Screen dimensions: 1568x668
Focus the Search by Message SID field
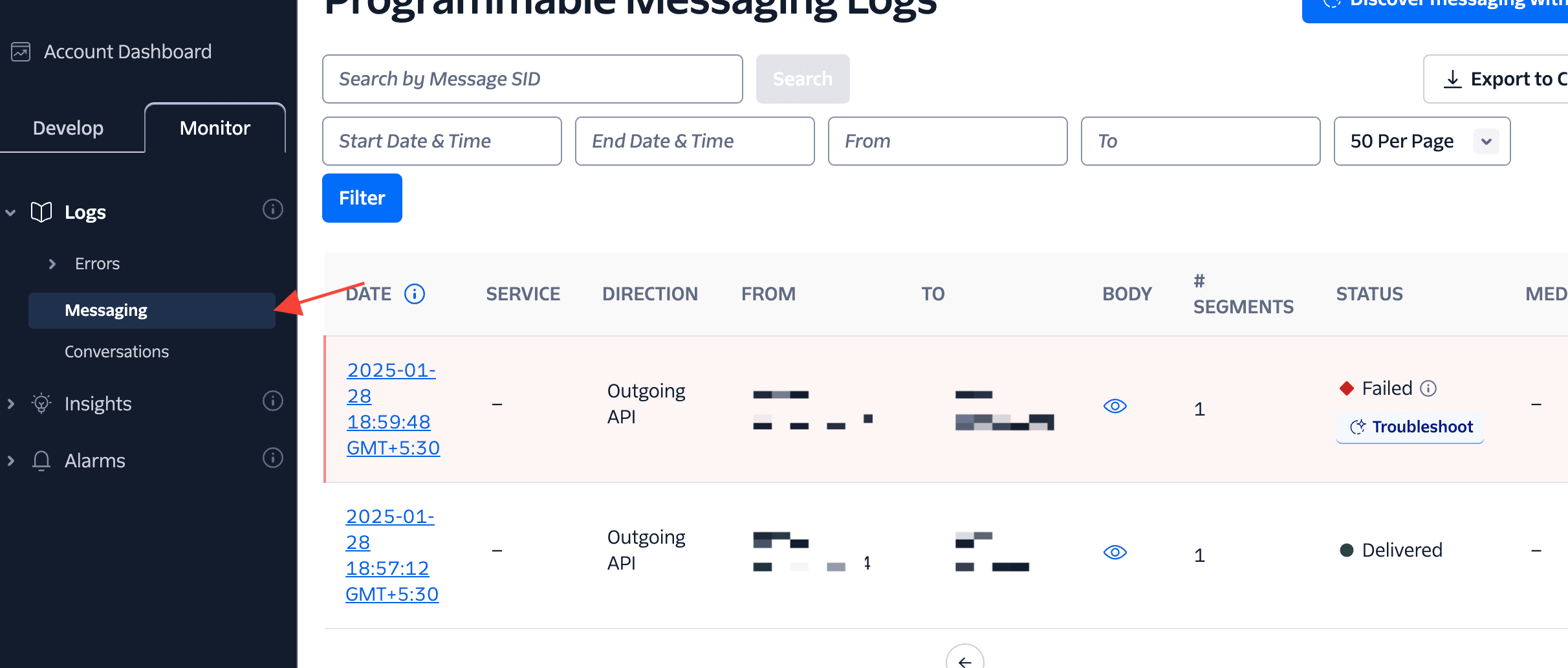(532, 79)
